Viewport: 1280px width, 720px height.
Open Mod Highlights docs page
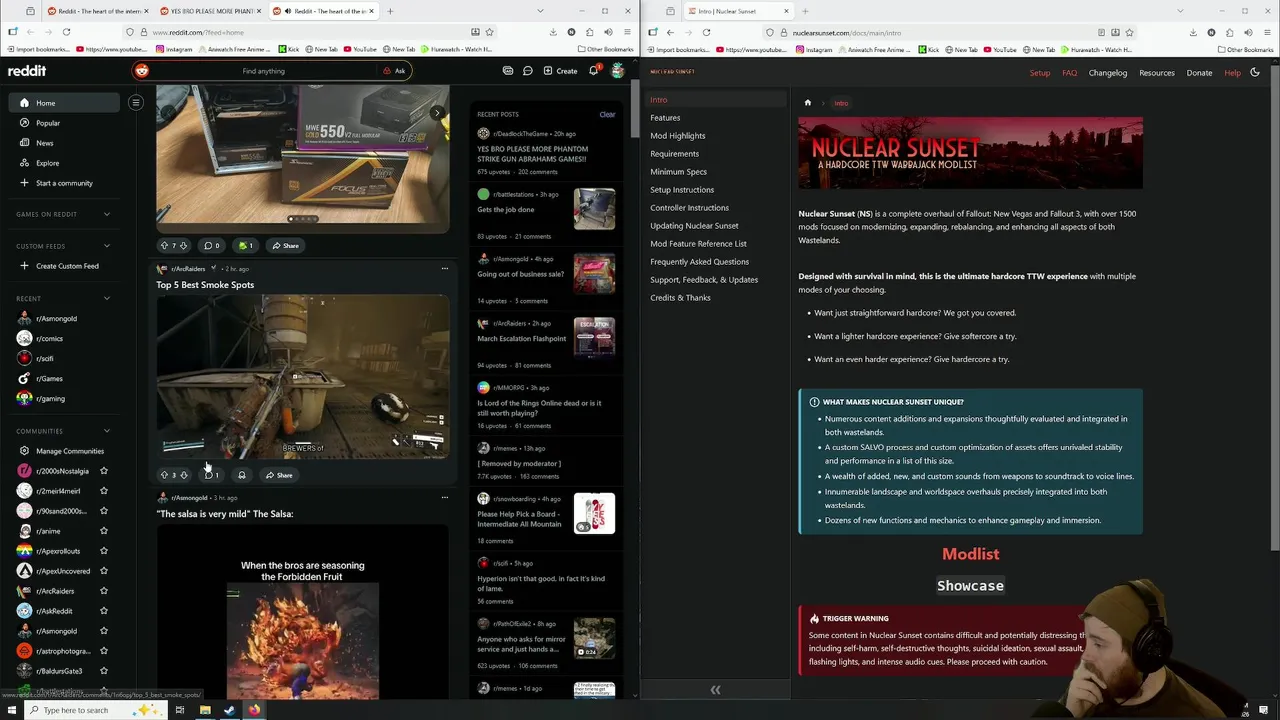coord(678,136)
